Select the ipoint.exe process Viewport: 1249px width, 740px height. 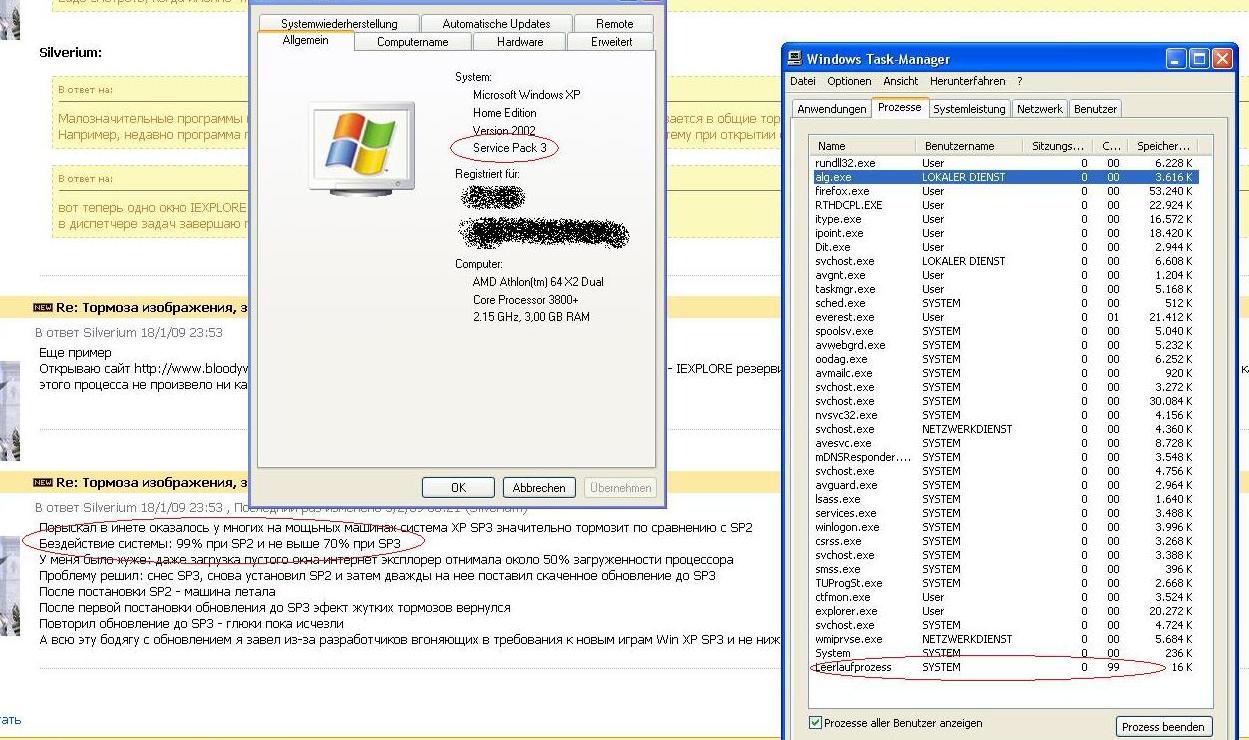click(x=1004, y=233)
